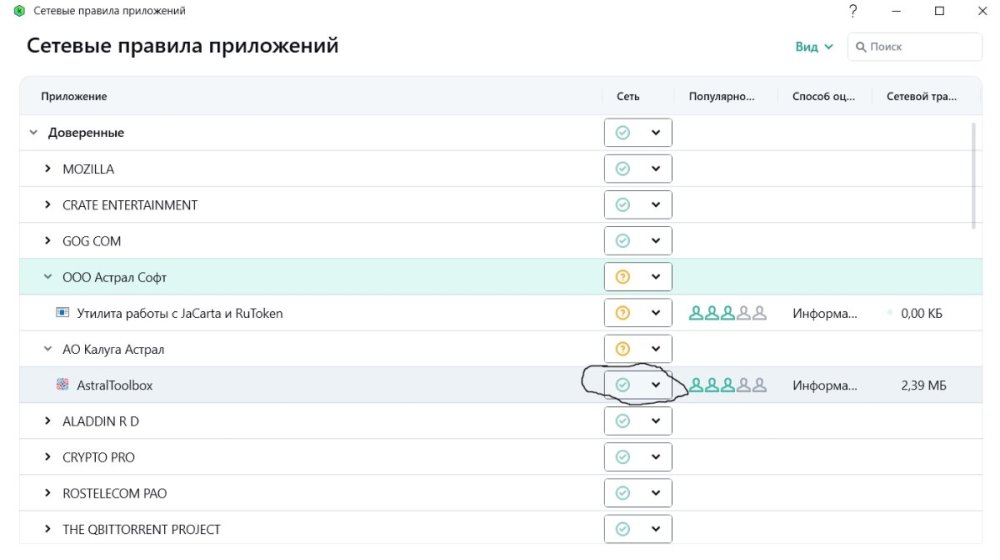This screenshot has height=560, width=1000.
Task: Open network dropdown for Утилита работы с JaCarta
Action: (638, 313)
